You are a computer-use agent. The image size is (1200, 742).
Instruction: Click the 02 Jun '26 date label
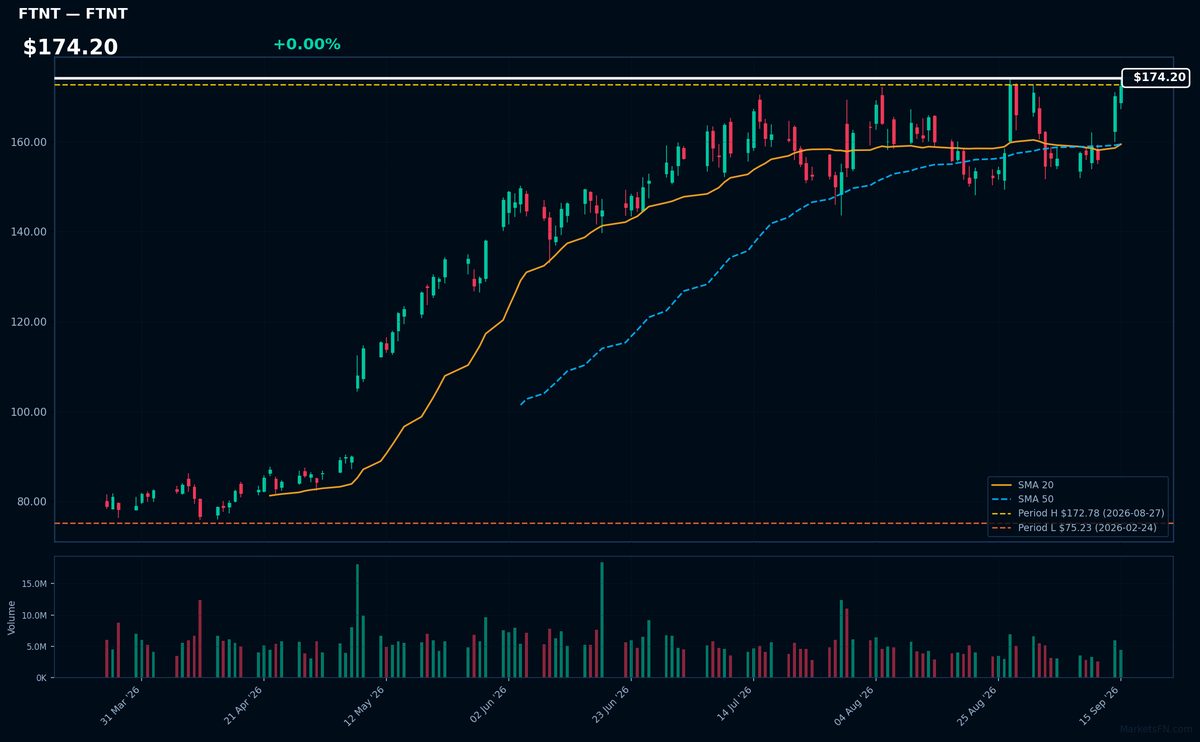pos(489,705)
